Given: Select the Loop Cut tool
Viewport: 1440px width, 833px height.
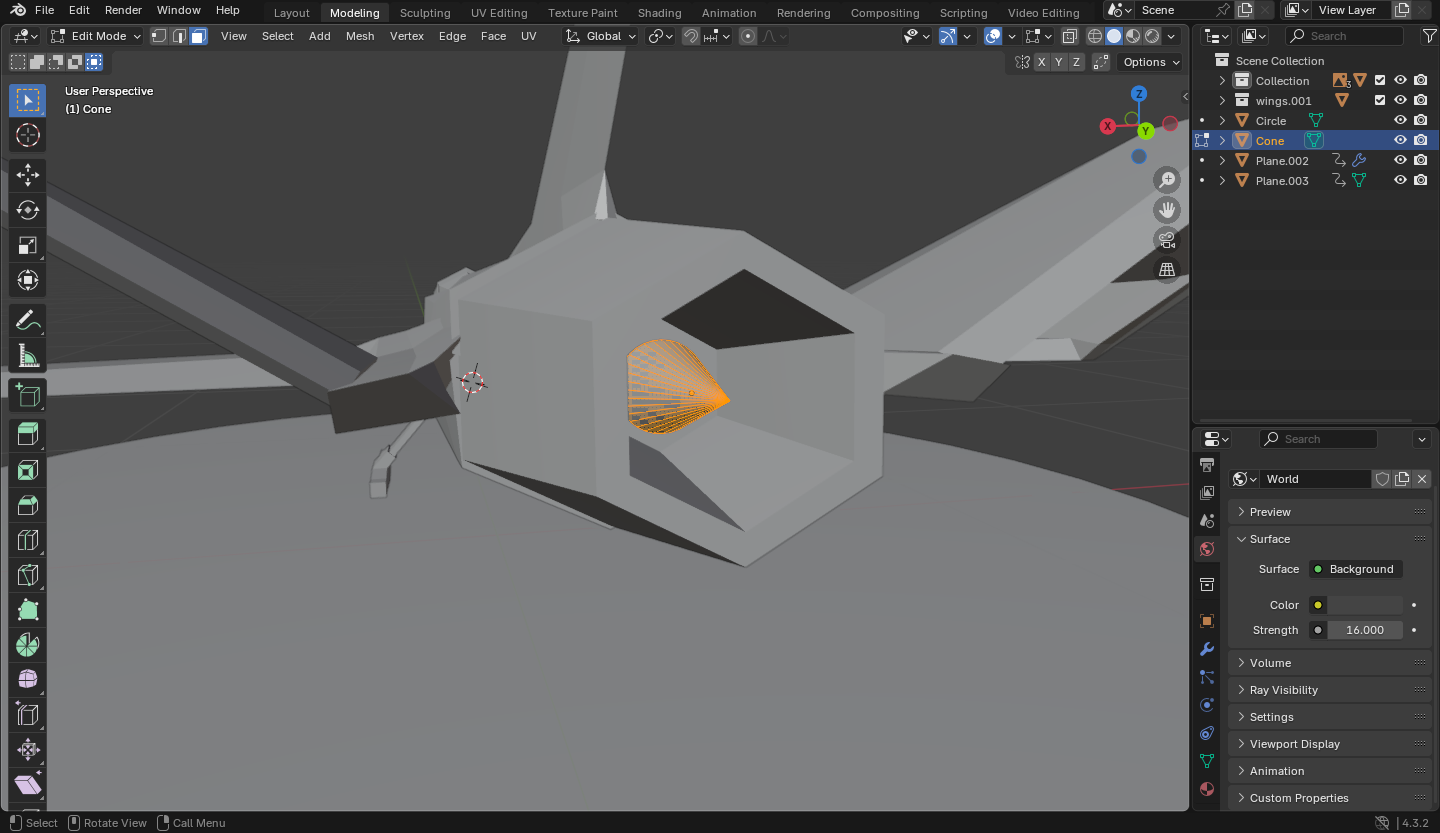Looking at the screenshot, I should [28, 541].
